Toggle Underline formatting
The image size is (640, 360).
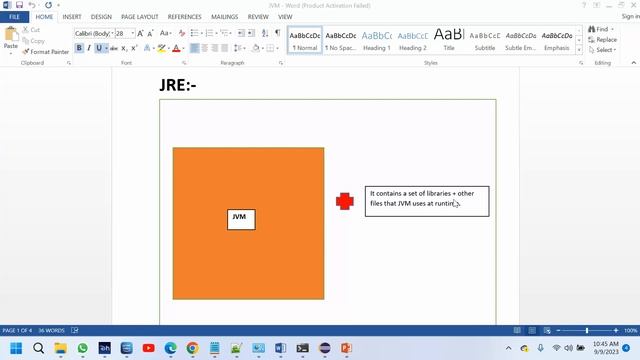[98, 48]
